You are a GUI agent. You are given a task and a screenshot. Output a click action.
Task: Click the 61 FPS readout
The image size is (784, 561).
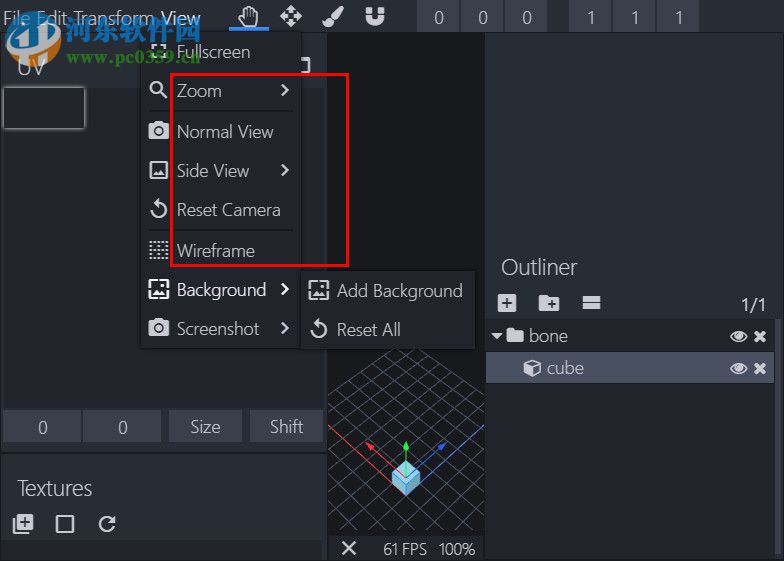(x=405, y=549)
